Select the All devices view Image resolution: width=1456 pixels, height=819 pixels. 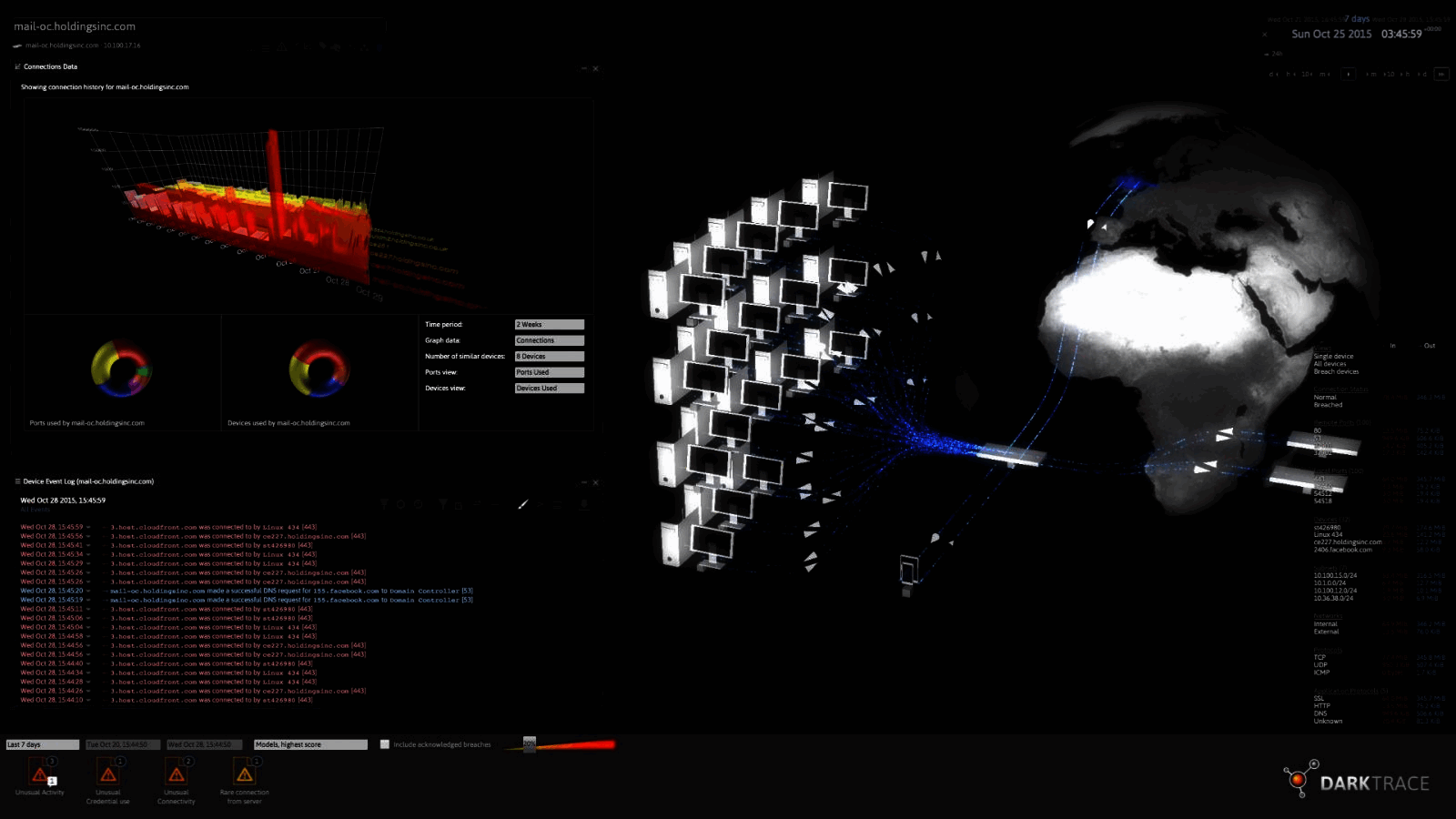point(1330,364)
